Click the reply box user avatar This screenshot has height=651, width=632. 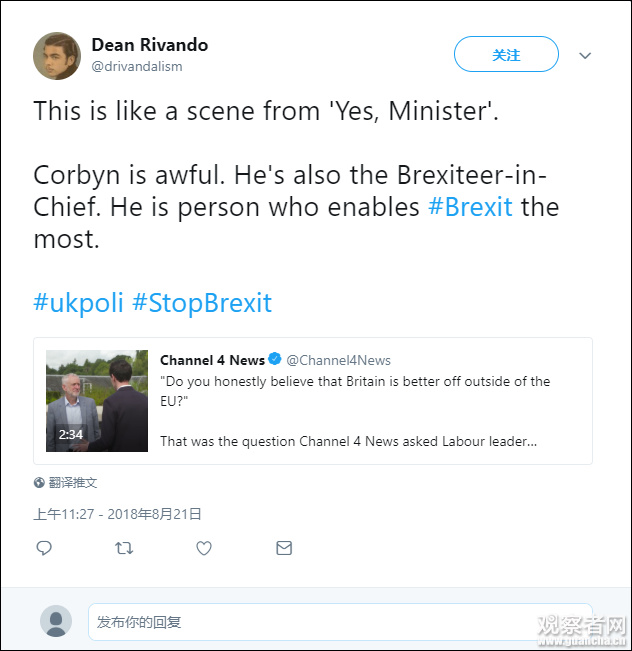[56, 621]
